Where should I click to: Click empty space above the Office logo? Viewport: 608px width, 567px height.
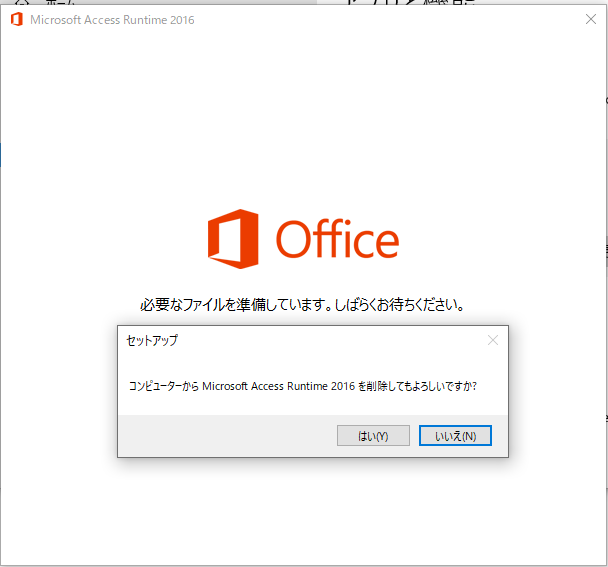pyautogui.click(x=300, y=130)
